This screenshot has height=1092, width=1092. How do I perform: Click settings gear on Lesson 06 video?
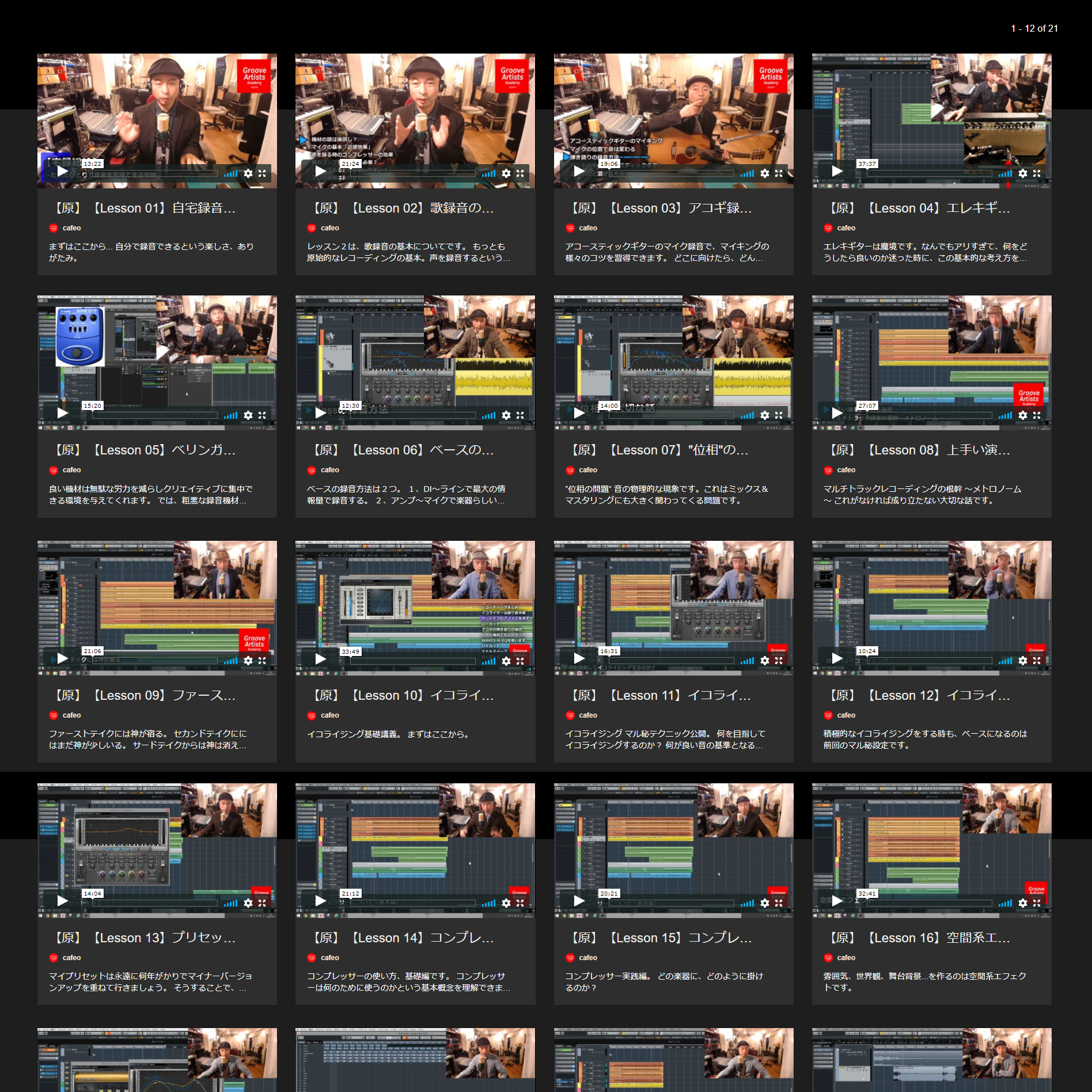click(x=506, y=415)
